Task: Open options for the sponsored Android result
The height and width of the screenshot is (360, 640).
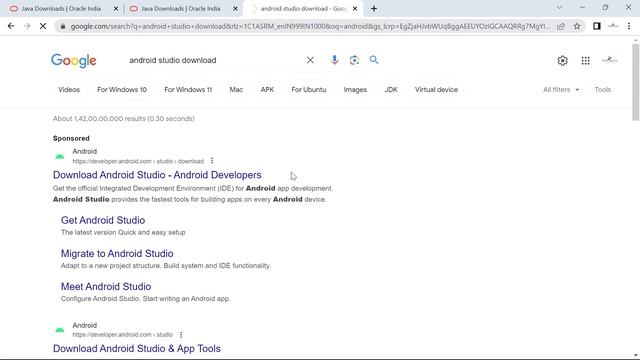Action: pyautogui.click(x=212, y=161)
